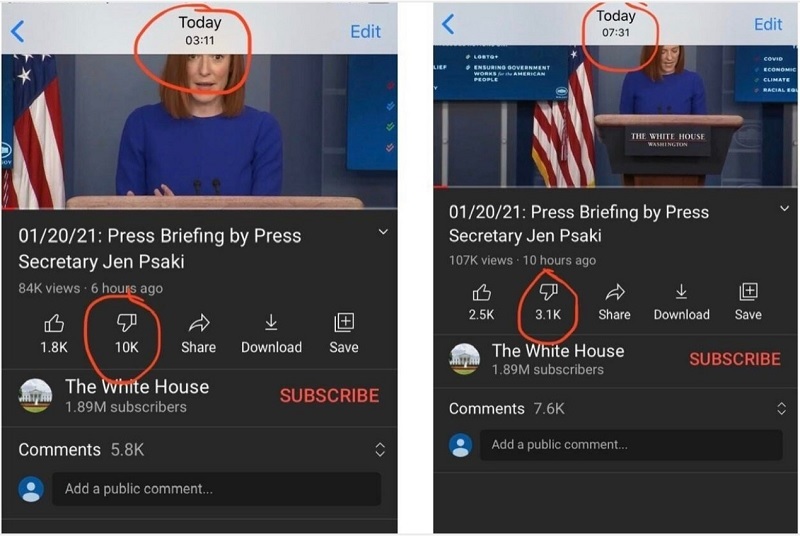Tap the like icon showing 2.5K
This screenshot has height=537, width=800.
click(481, 293)
